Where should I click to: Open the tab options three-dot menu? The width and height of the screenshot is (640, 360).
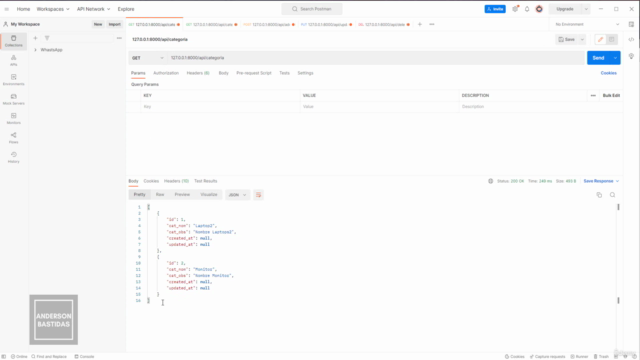pyautogui.click(x=432, y=24)
